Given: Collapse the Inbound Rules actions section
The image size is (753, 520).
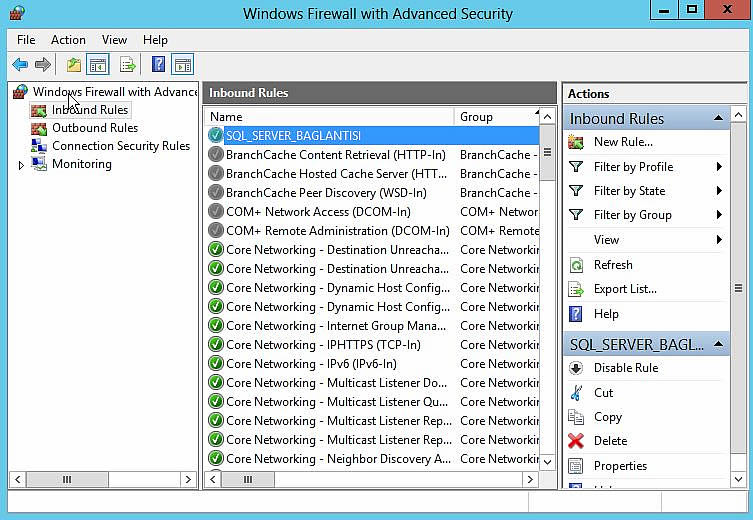Looking at the screenshot, I should click(x=718, y=119).
